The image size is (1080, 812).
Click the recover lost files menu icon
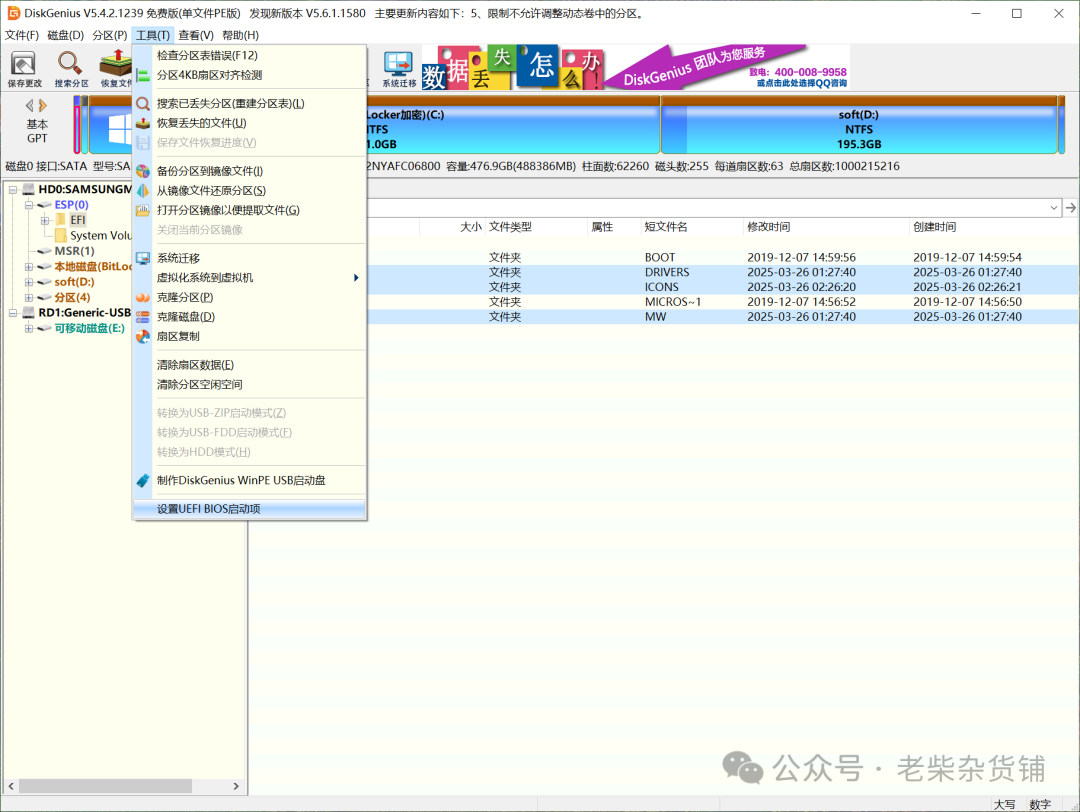(143, 123)
